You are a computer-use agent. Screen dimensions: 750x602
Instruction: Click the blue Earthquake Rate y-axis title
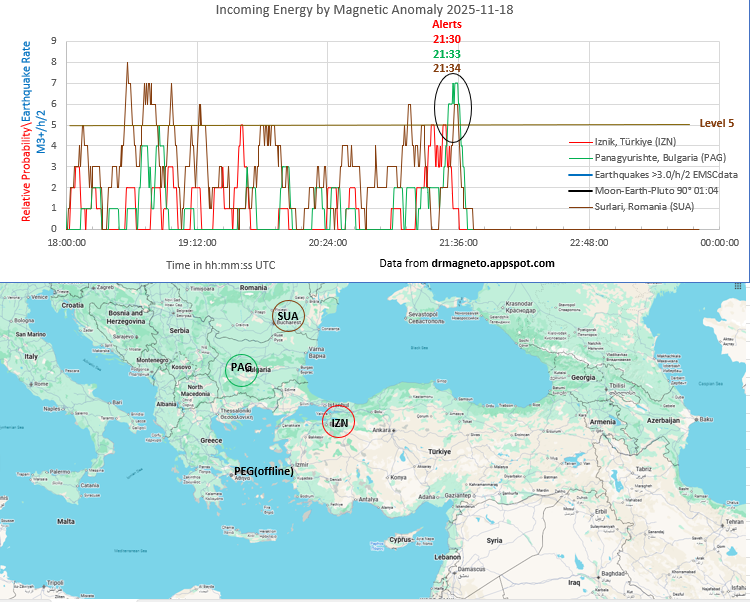click(x=26, y=82)
